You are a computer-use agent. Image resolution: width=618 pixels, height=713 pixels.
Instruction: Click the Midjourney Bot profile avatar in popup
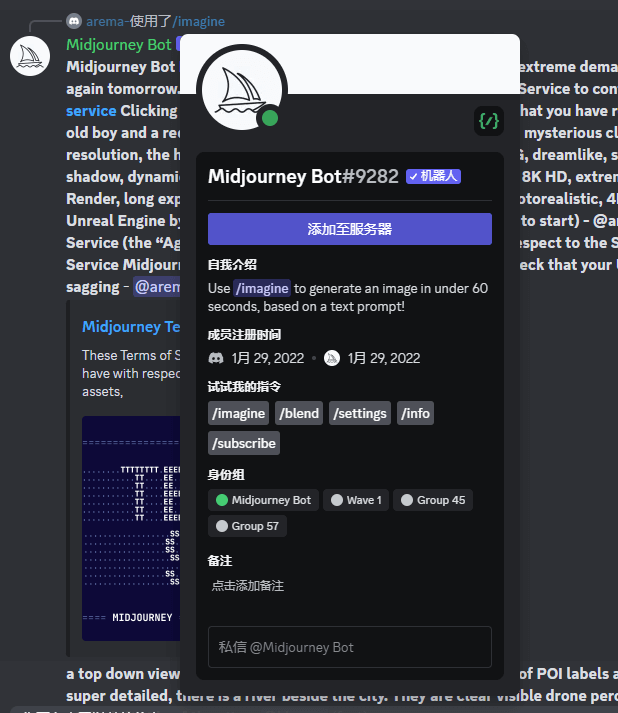coord(242,90)
